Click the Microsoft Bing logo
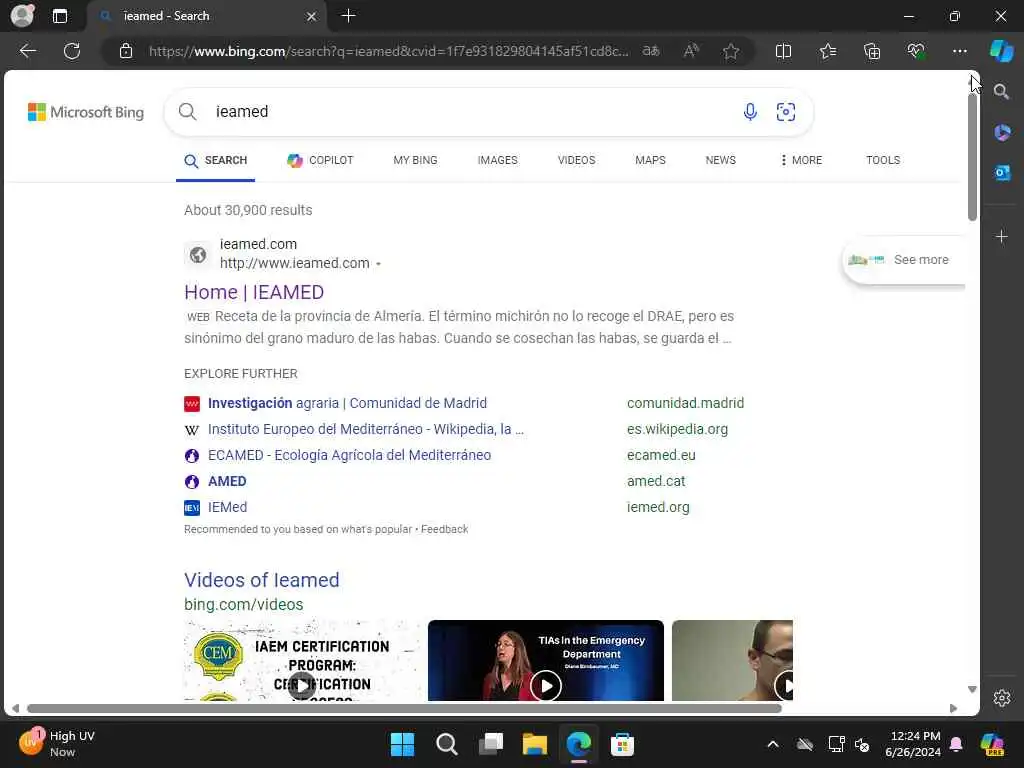The height and width of the screenshot is (768, 1024). click(86, 112)
